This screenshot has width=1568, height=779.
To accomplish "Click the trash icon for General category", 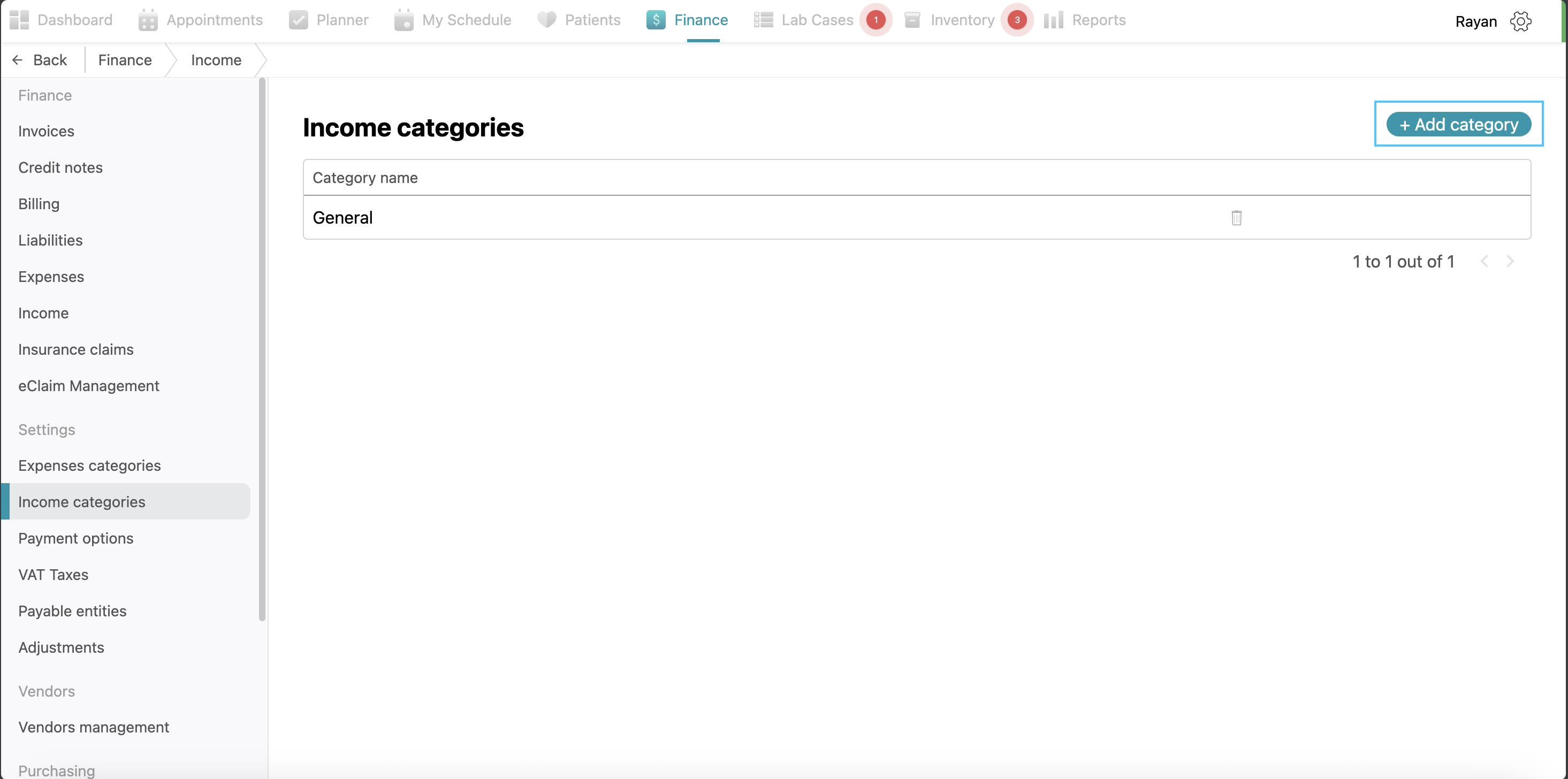I will coord(1236,218).
